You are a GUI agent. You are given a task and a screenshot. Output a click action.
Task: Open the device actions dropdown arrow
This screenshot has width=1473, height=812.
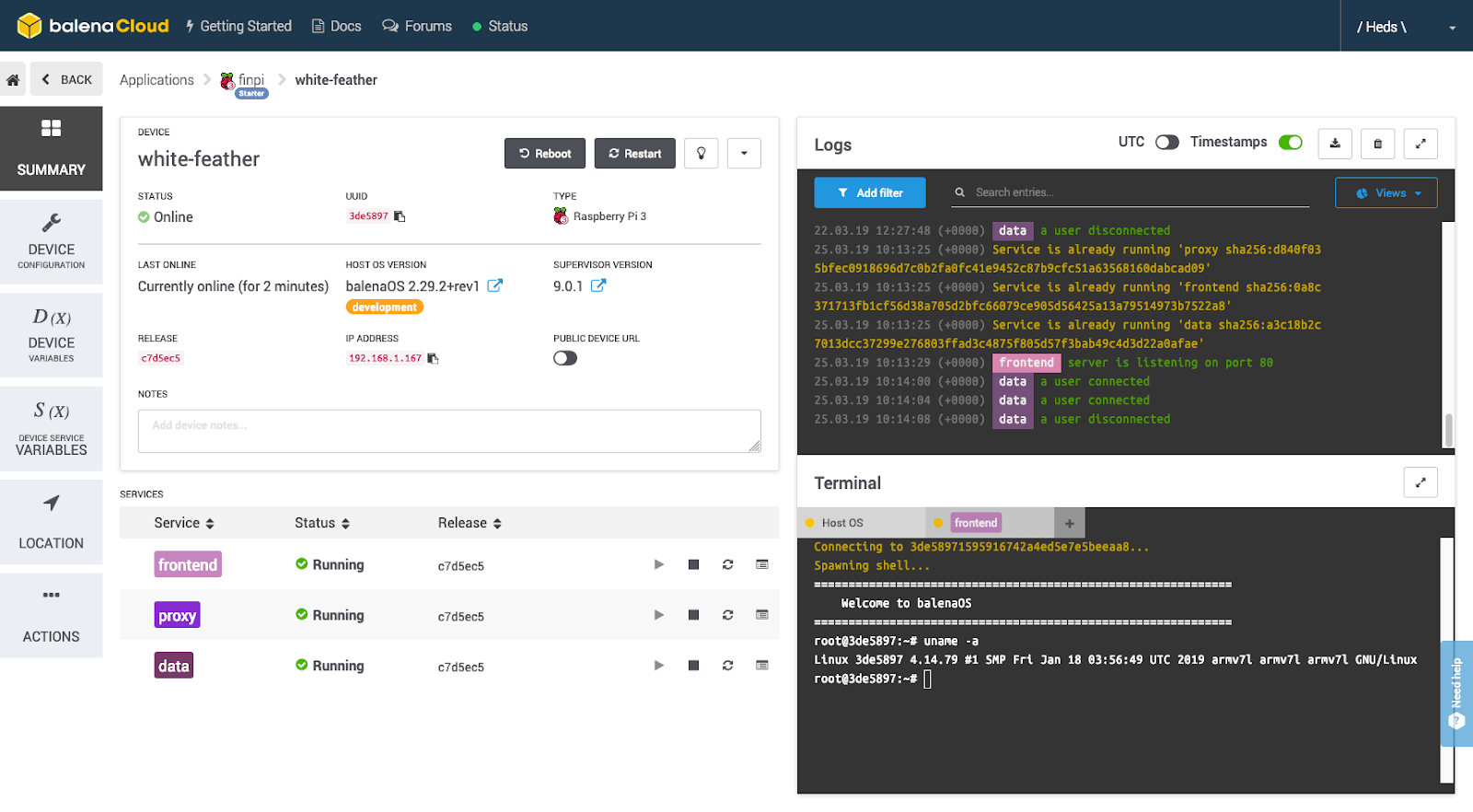(x=744, y=154)
